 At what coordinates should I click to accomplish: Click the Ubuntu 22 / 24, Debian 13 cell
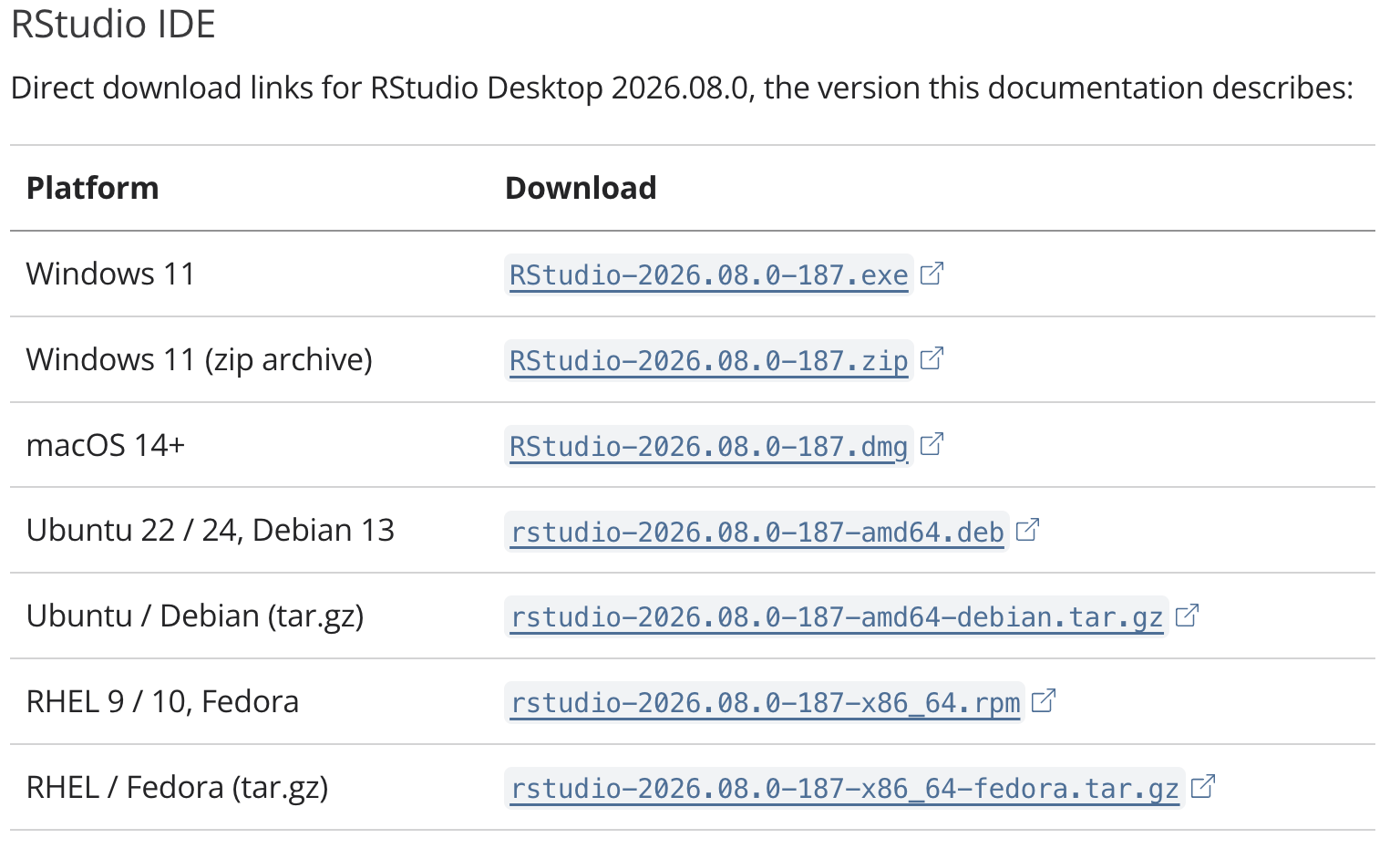tap(211, 530)
